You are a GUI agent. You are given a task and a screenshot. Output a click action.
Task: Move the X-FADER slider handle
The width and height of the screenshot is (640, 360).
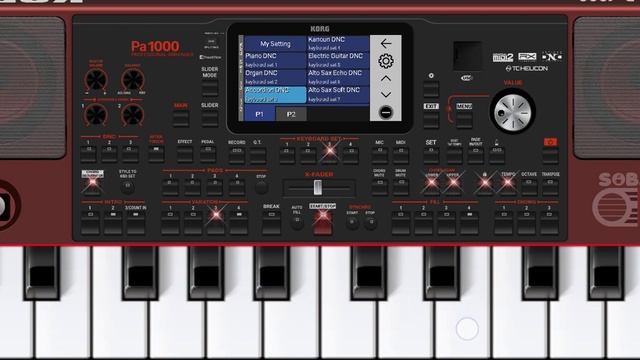(318, 188)
